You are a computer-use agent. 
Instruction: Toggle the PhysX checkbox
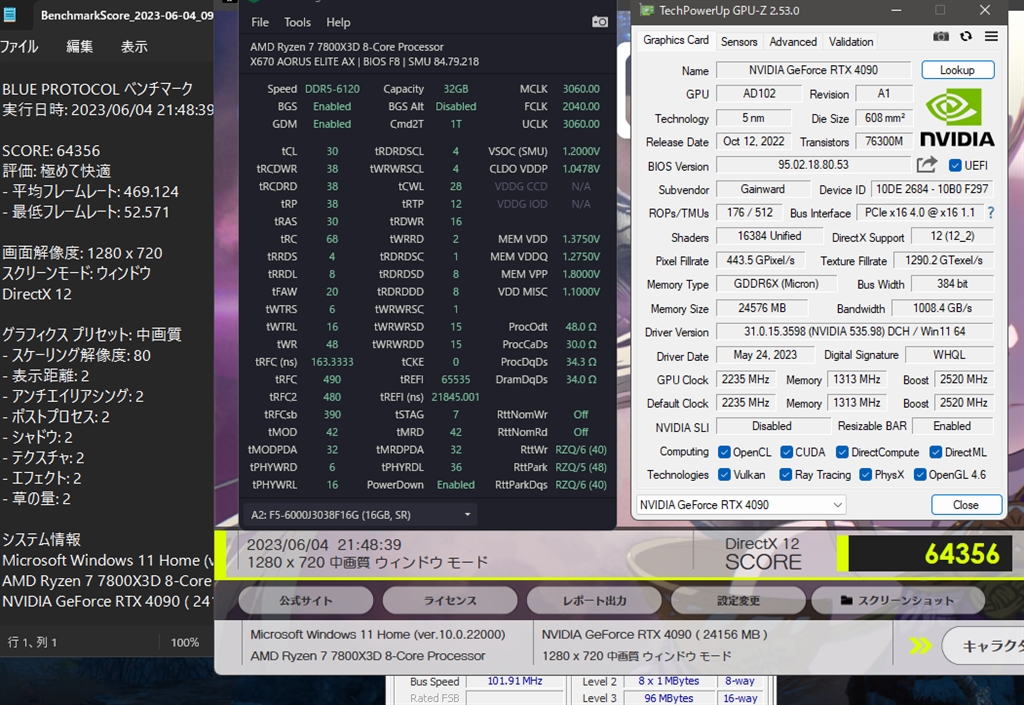click(865, 475)
